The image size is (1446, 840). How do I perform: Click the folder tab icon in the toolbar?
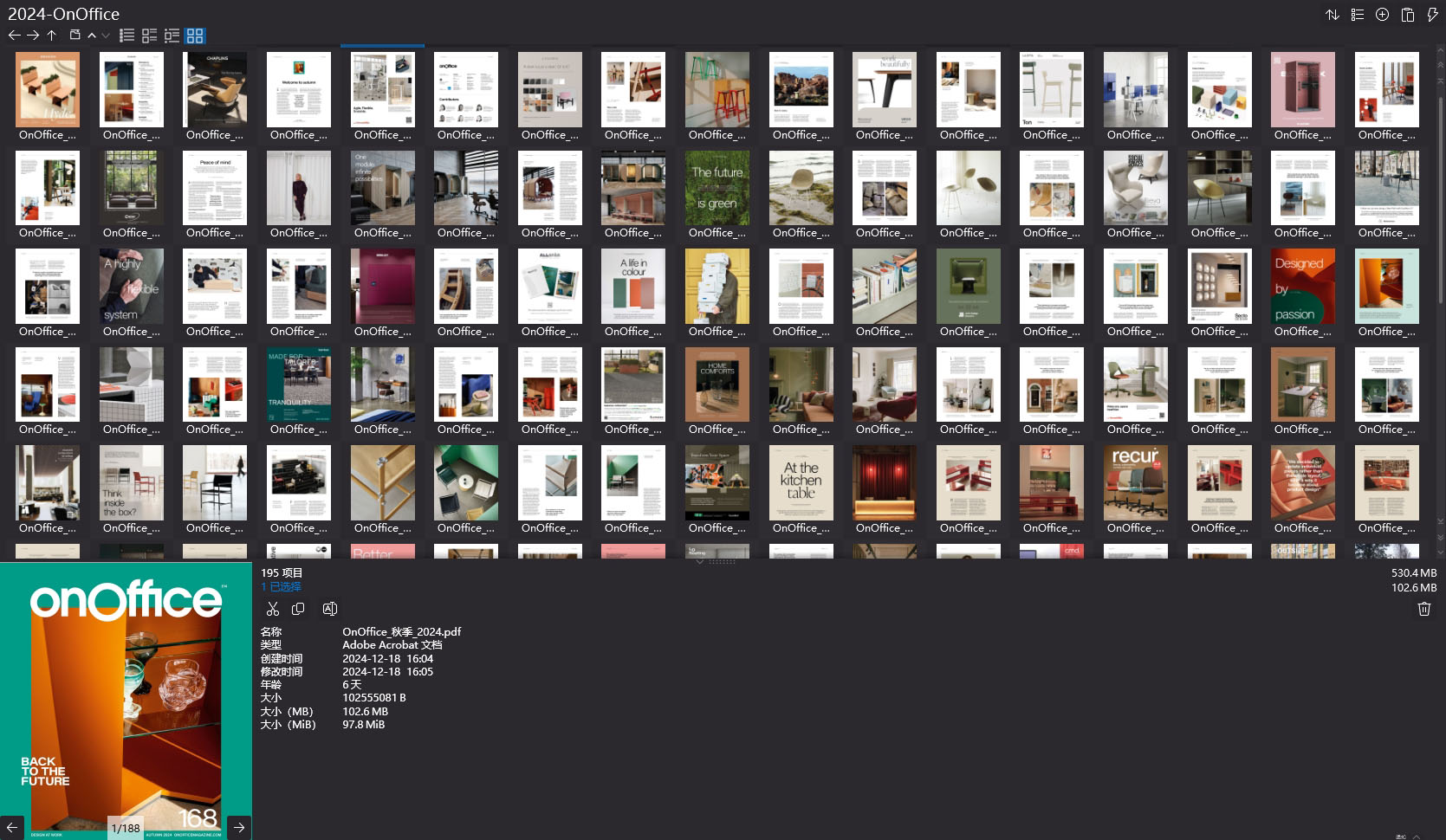[x=75, y=36]
